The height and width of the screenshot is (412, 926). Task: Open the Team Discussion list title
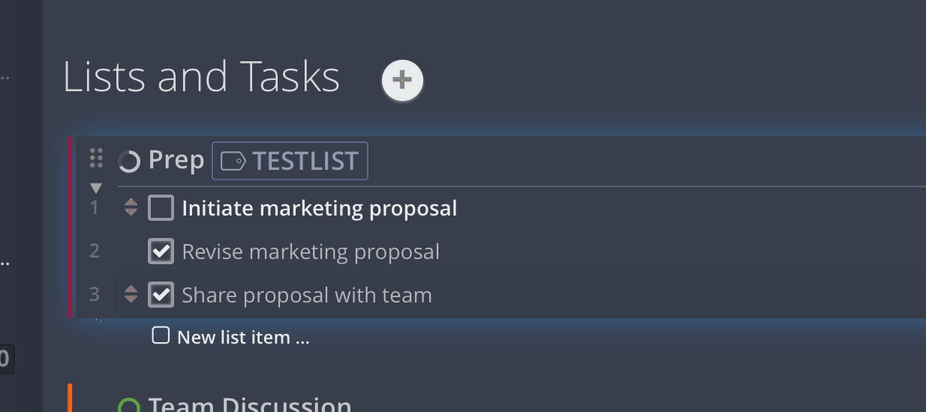pyautogui.click(x=250, y=405)
